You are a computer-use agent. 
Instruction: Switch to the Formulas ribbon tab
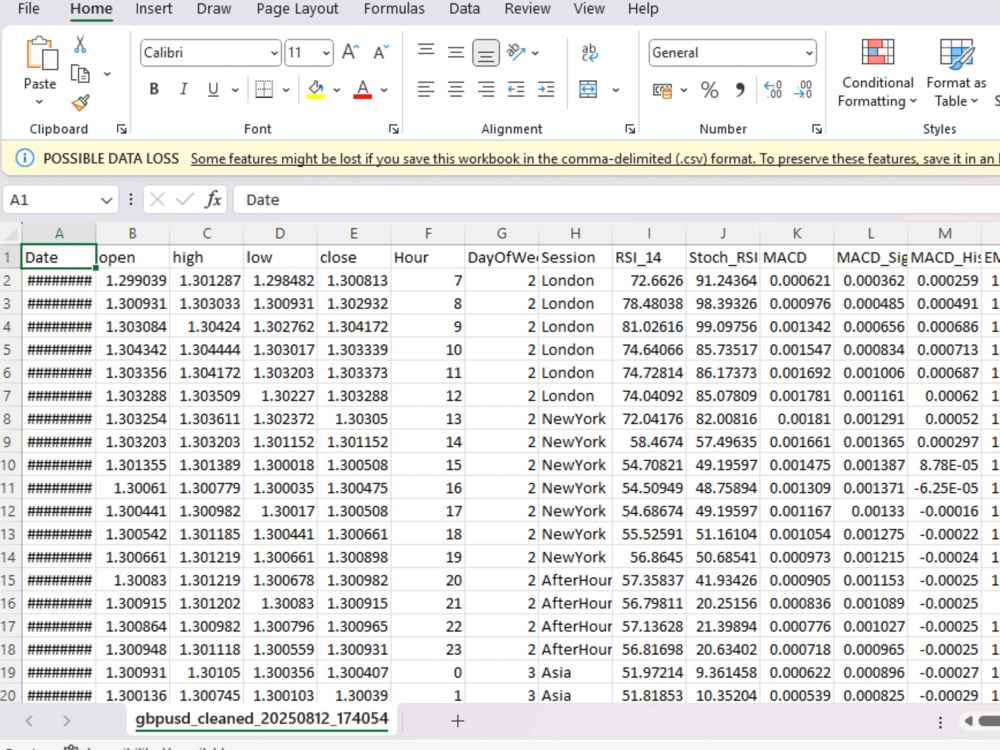click(393, 9)
